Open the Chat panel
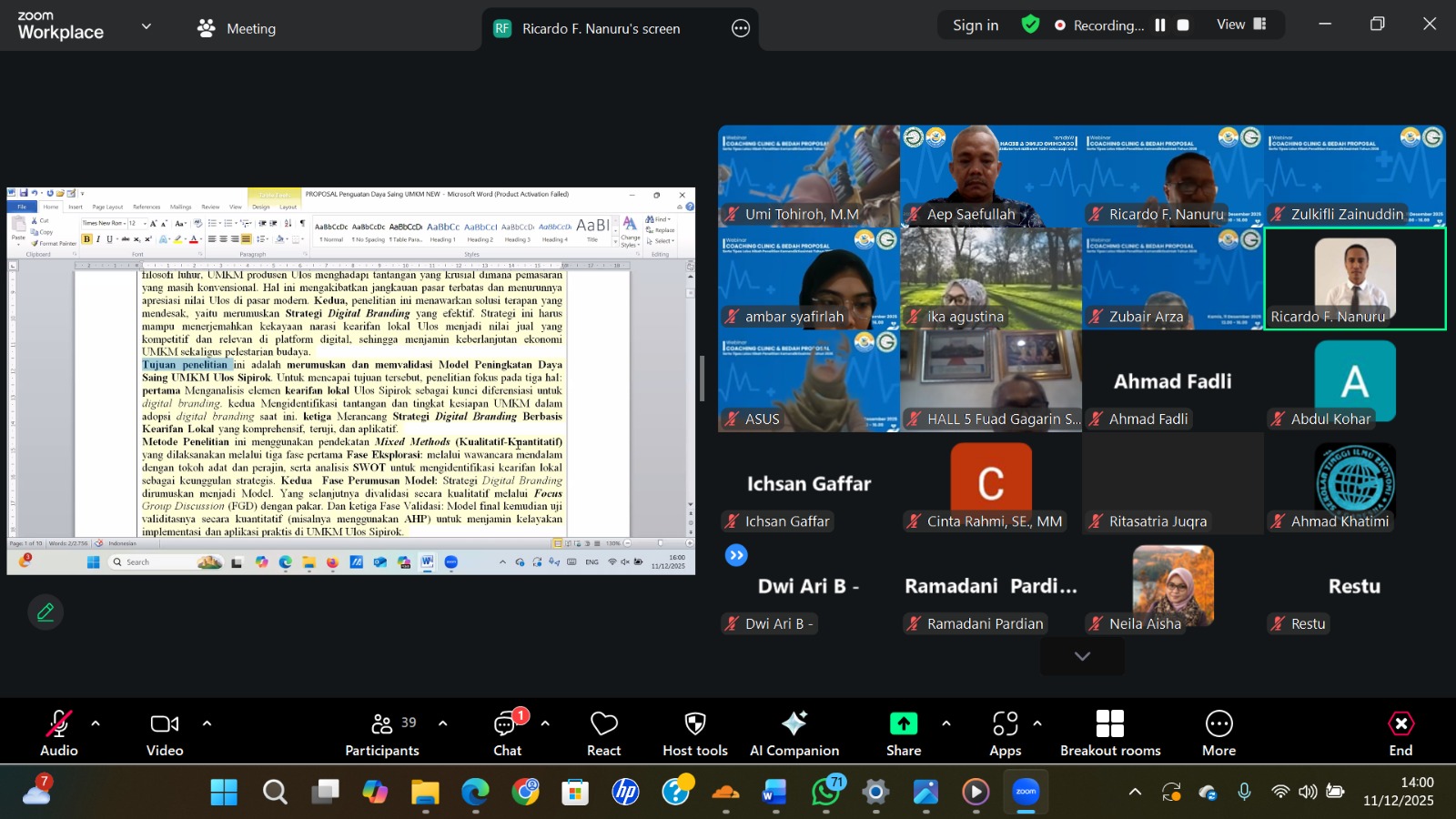Image resolution: width=1456 pixels, height=819 pixels. click(508, 733)
